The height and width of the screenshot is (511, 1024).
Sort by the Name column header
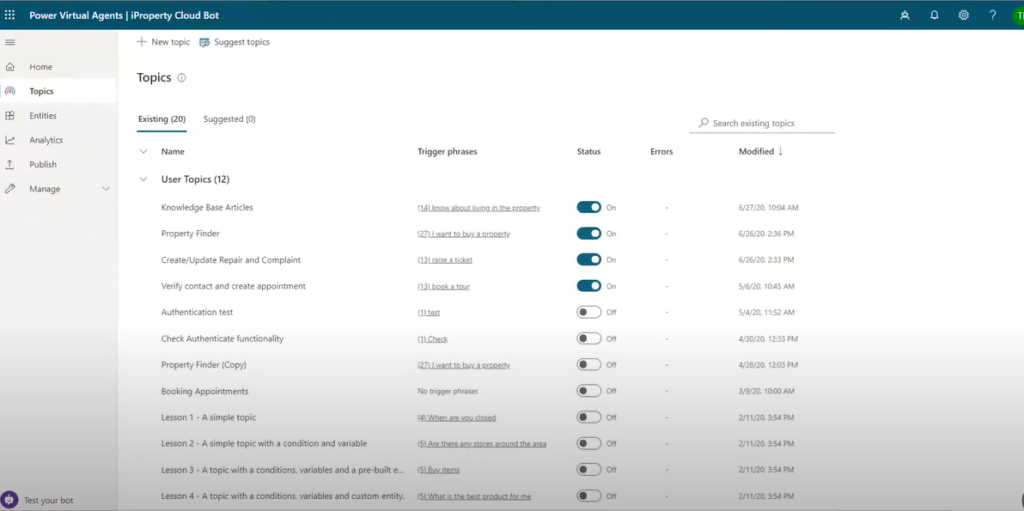[173, 151]
